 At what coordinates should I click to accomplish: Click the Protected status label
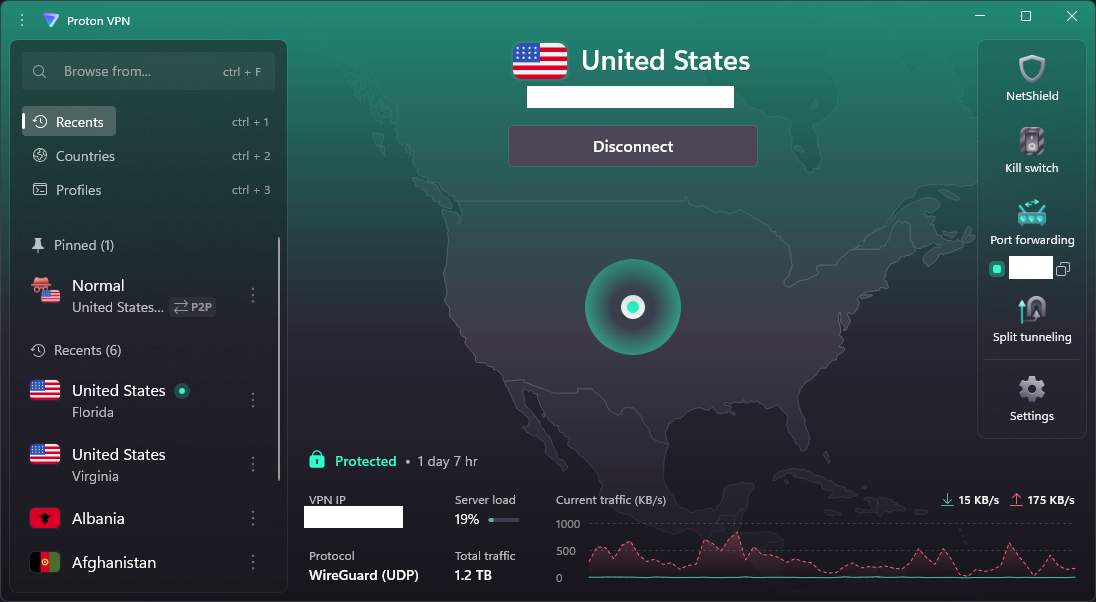(366, 461)
